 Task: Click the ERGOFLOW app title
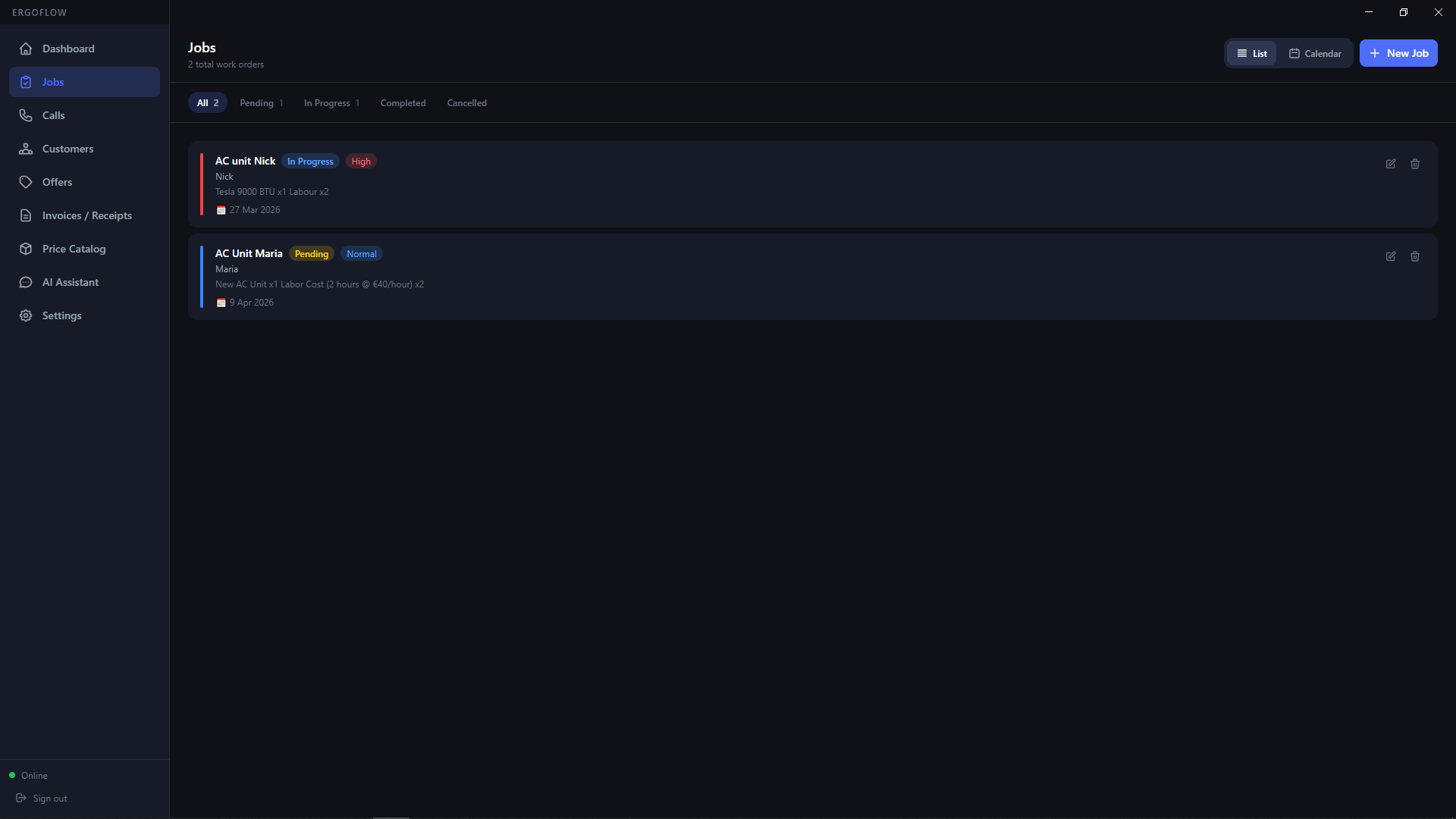click(39, 12)
